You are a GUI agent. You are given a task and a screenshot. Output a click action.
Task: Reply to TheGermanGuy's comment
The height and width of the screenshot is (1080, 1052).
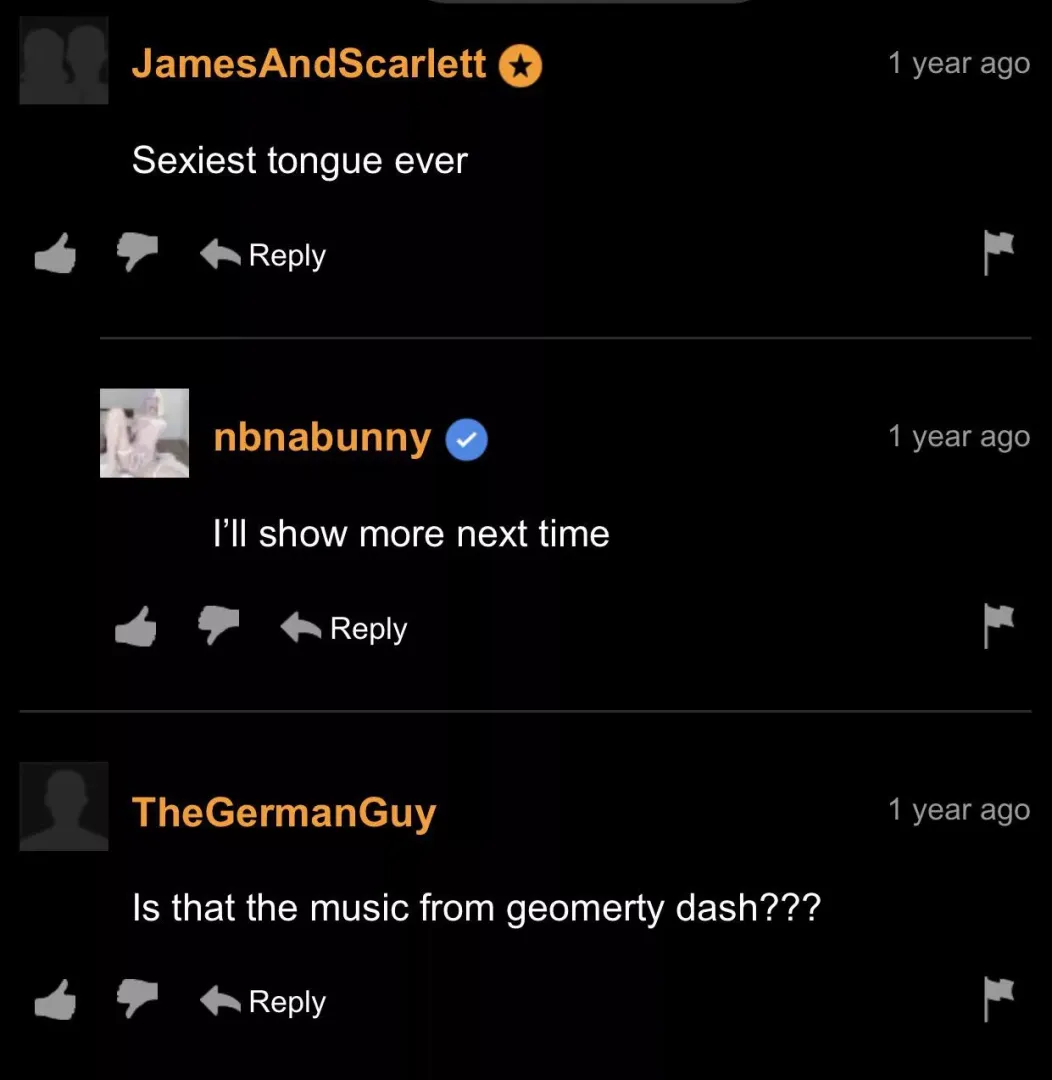tap(262, 1002)
